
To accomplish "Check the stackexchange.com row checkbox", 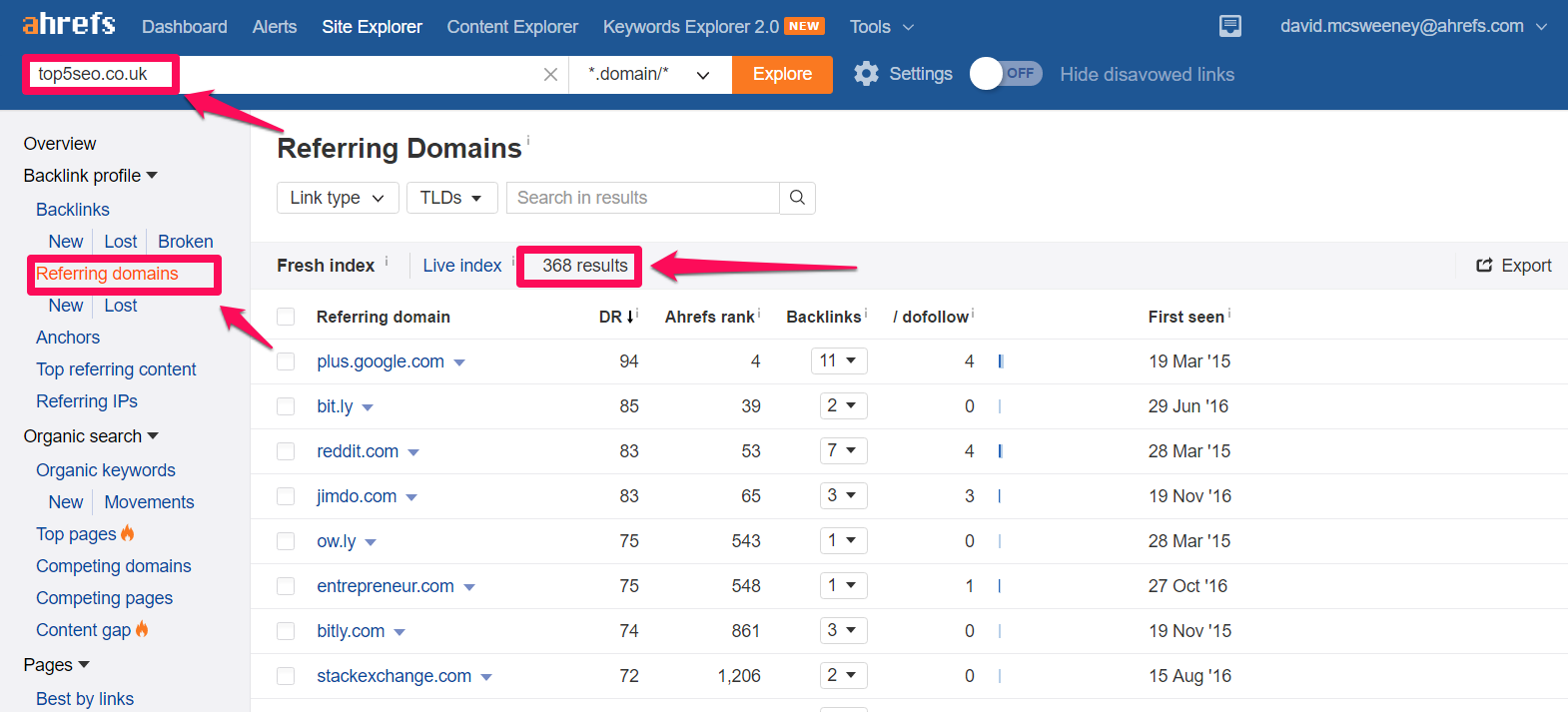I will pyautogui.click(x=286, y=676).
